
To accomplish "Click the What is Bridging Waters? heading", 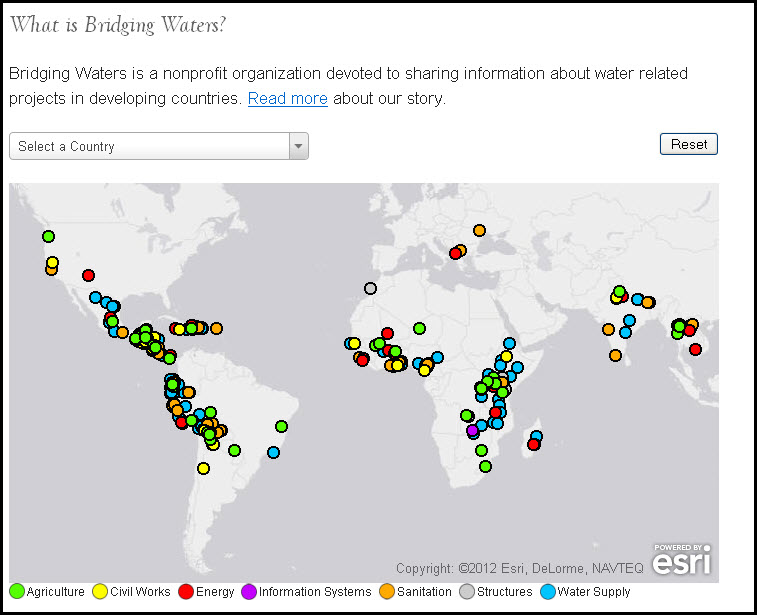I will tap(118, 25).
